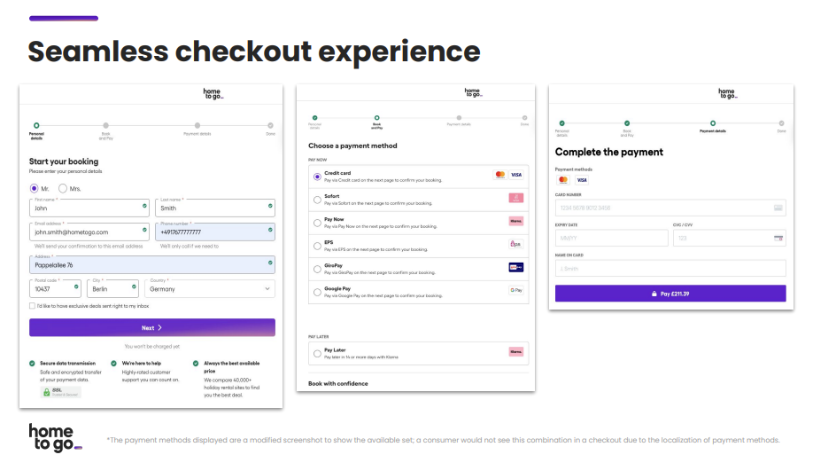
Task: Click the Sofort pink logo icon
Action: (x=516, y=198)
